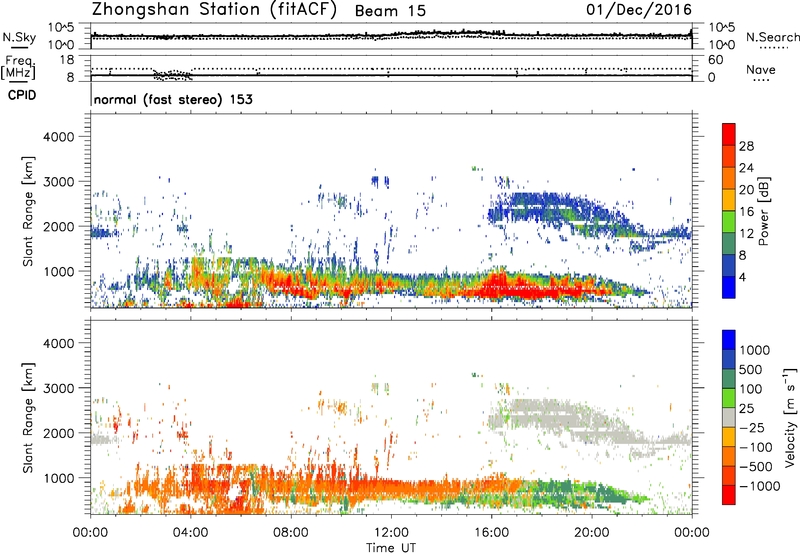Click the "Nave" legend label
This screenshot has width=800, height=554.
[x=760, y=70]
